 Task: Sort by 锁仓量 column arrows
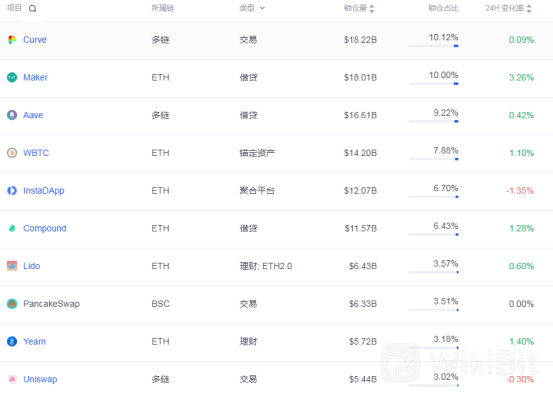coord(372,8)
